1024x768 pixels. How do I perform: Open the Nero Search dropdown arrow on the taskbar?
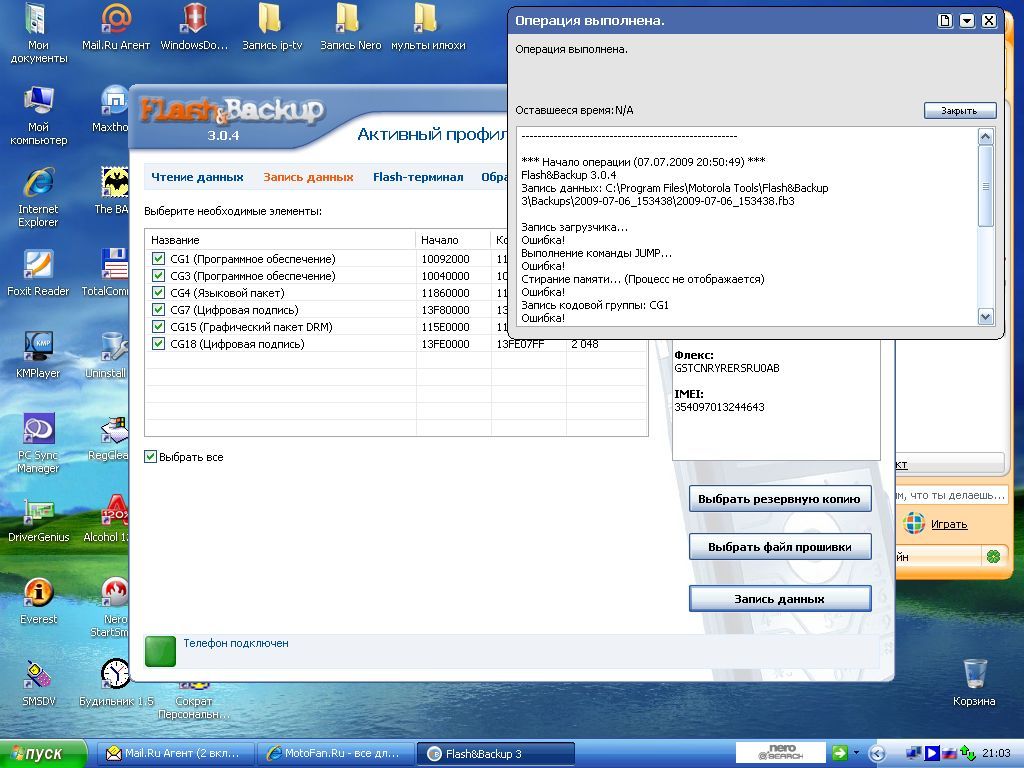(856, 753)
